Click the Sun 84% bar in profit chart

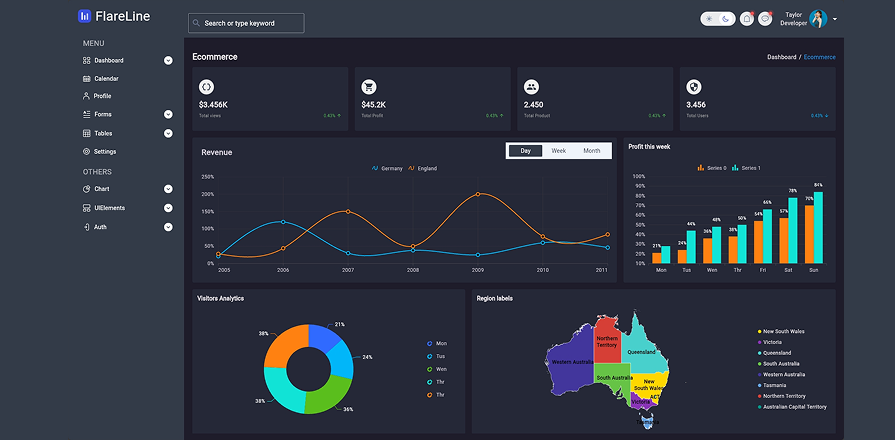[819, 227]
